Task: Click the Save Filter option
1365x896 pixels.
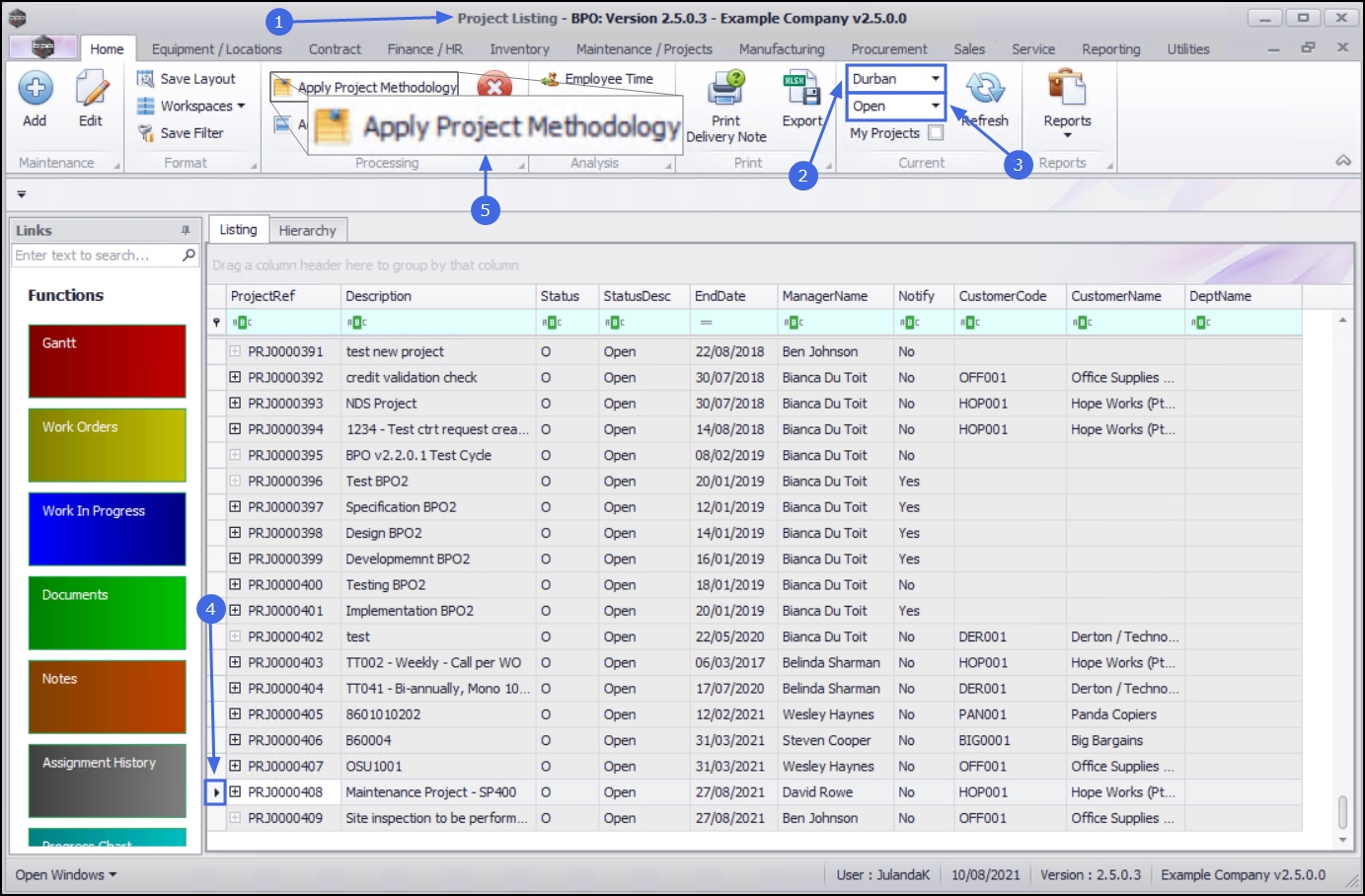Action: tap(191, 133)
